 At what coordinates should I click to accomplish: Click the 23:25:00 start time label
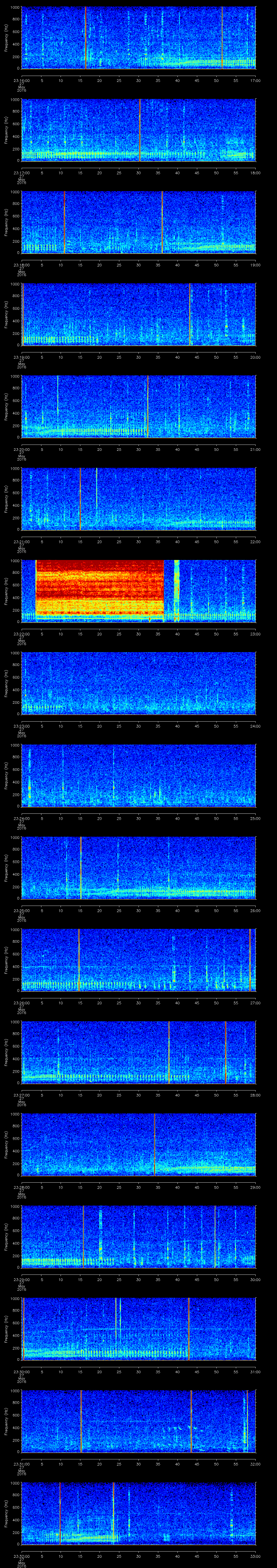pyautogui.click(x=22, y=910)
